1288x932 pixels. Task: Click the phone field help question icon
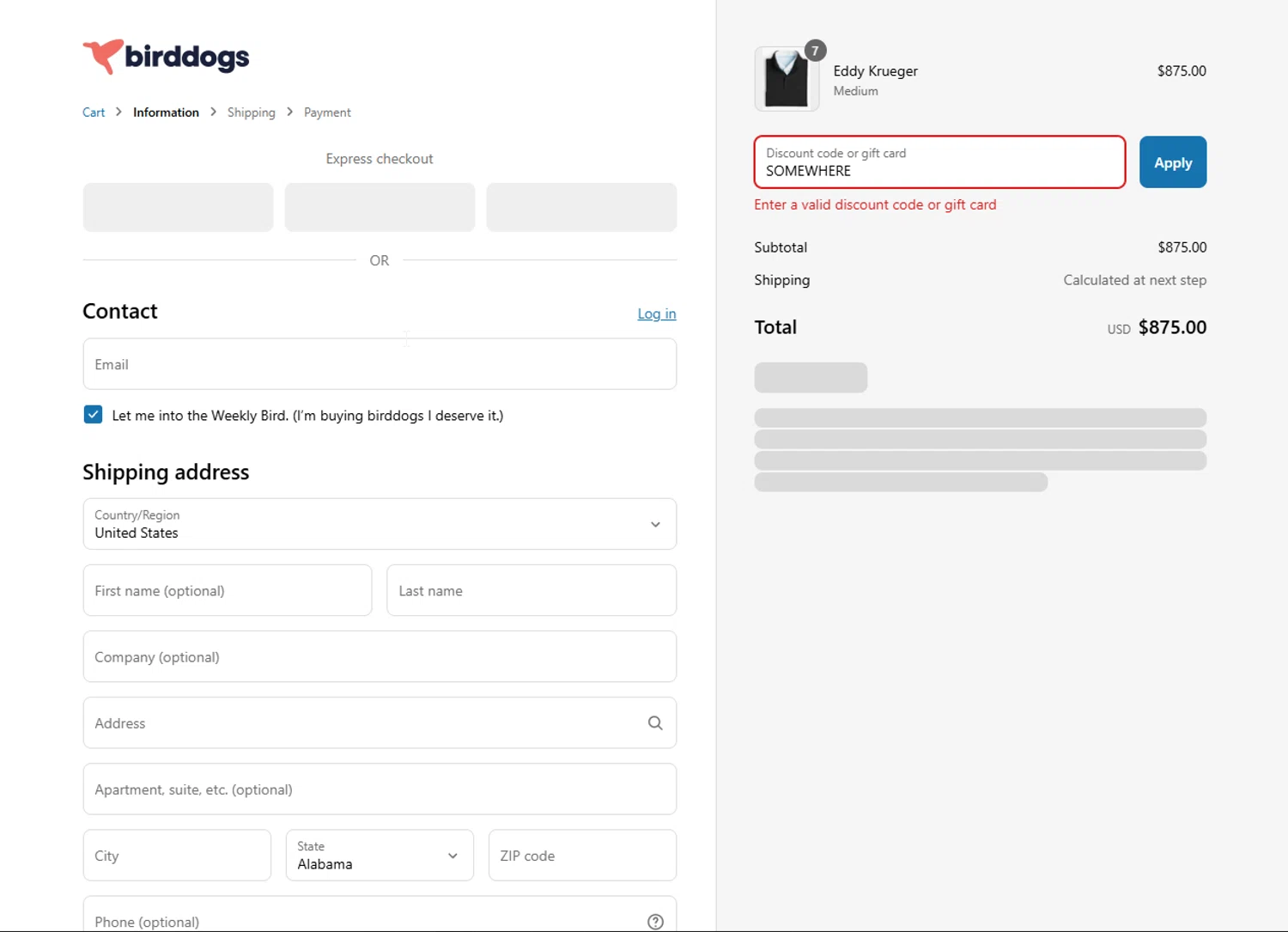(x=655, y=922)
